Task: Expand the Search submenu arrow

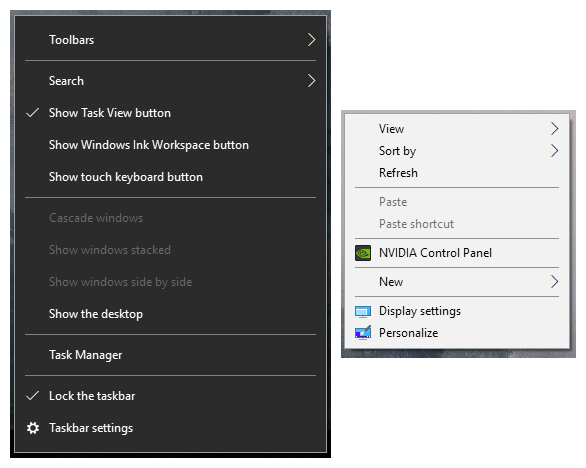Action: 311,81
